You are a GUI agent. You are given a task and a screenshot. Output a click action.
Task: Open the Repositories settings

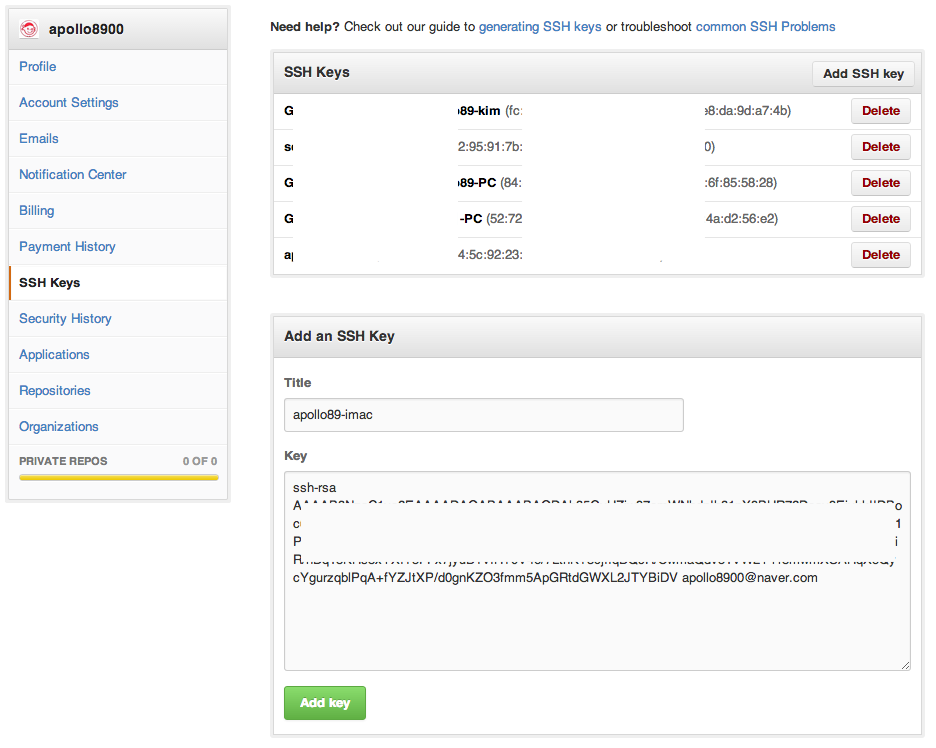pos(55,390)
